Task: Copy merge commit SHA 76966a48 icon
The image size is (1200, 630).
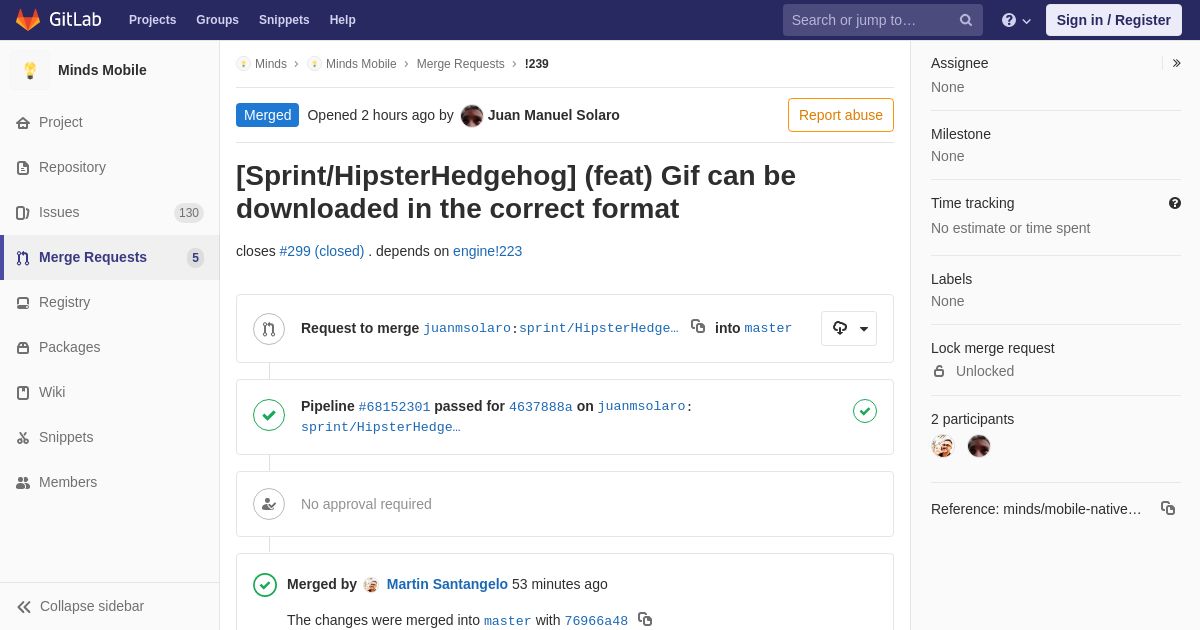Action: (645, 619)
